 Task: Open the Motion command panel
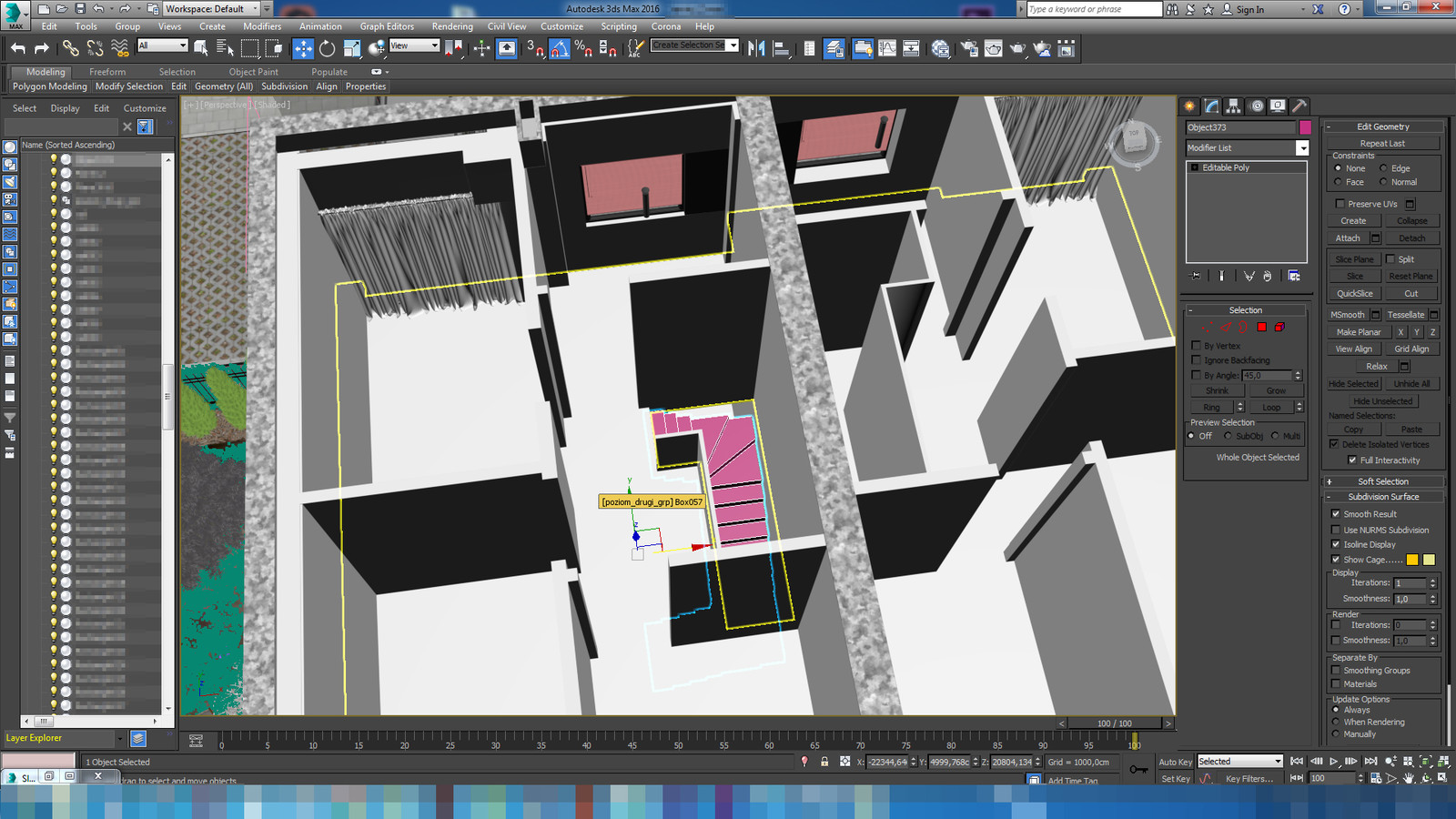1256,106
